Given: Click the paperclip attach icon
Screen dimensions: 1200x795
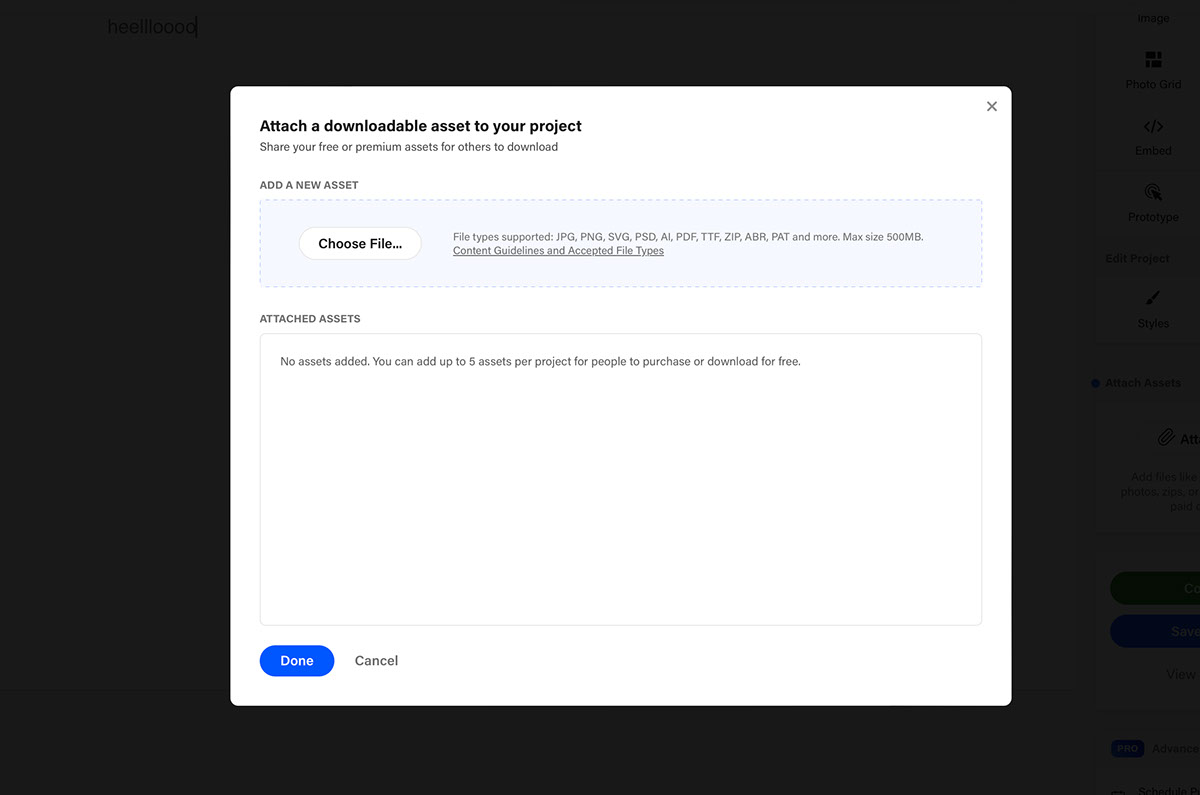Looking at the screenshot, I should pos(1165,438).
